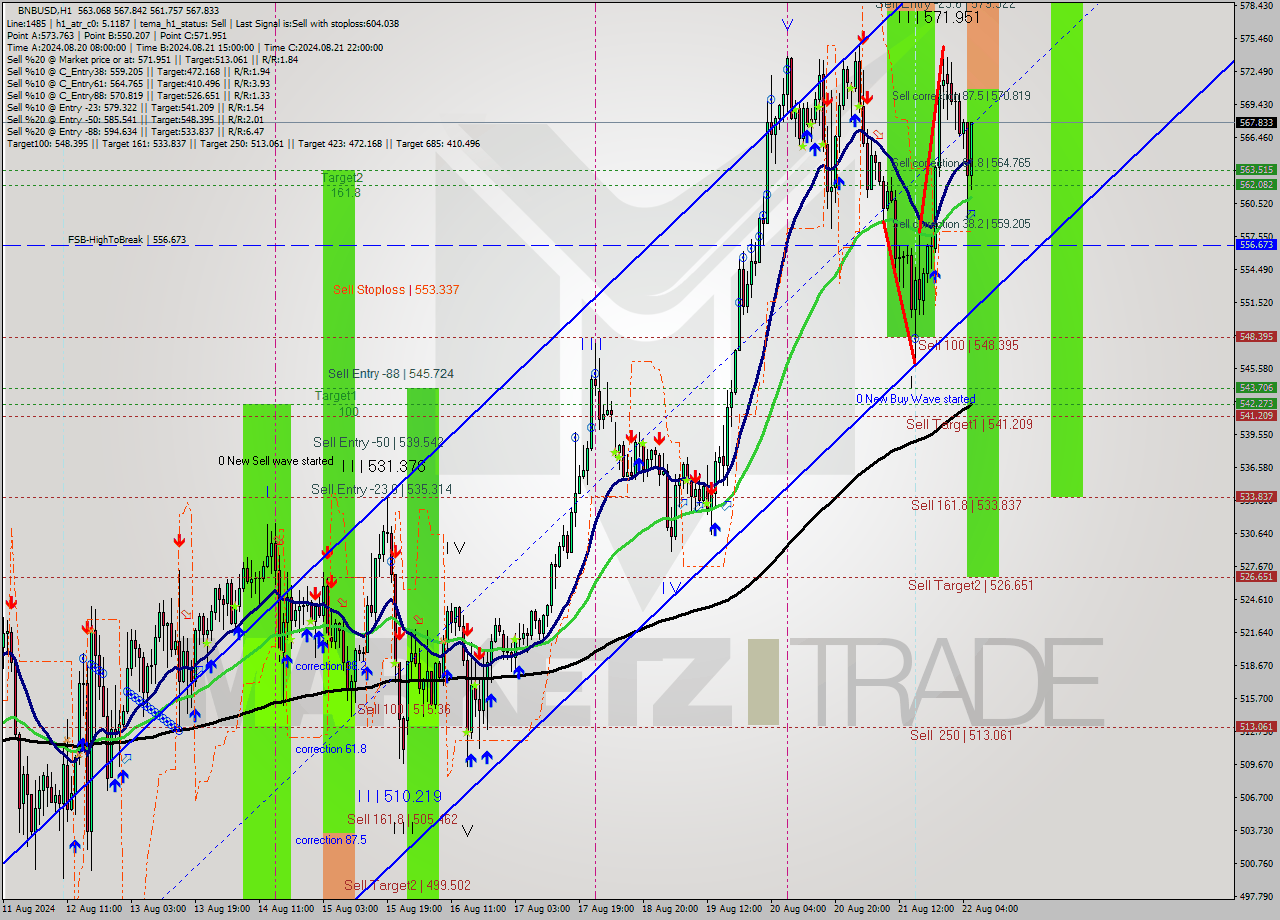Select the 'Sell 161.8 | 533.837' label
The image size is (1280, 920).
click(x=966, y=505)
